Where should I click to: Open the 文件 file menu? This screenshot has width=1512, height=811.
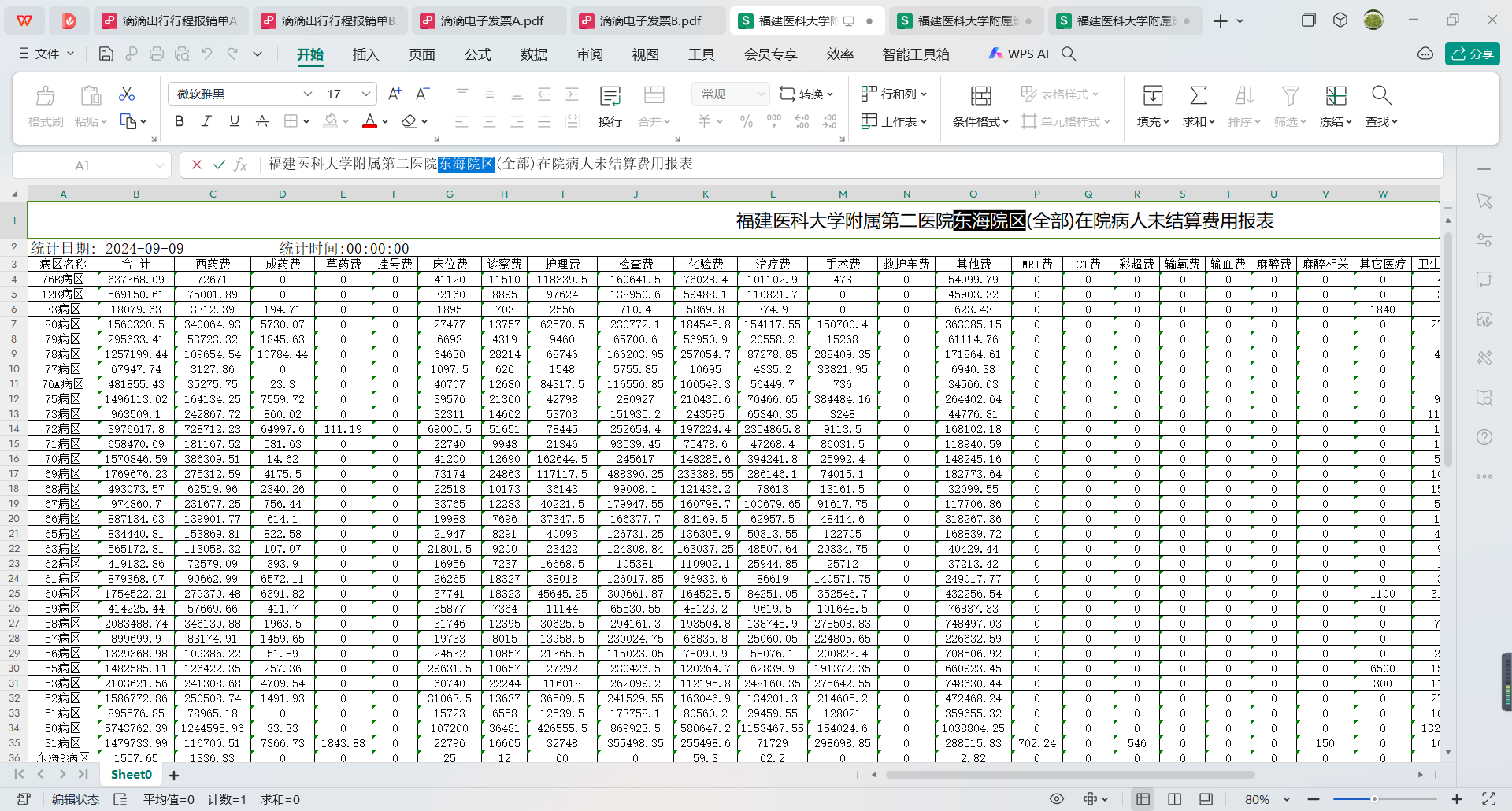[x=46, y=54]
